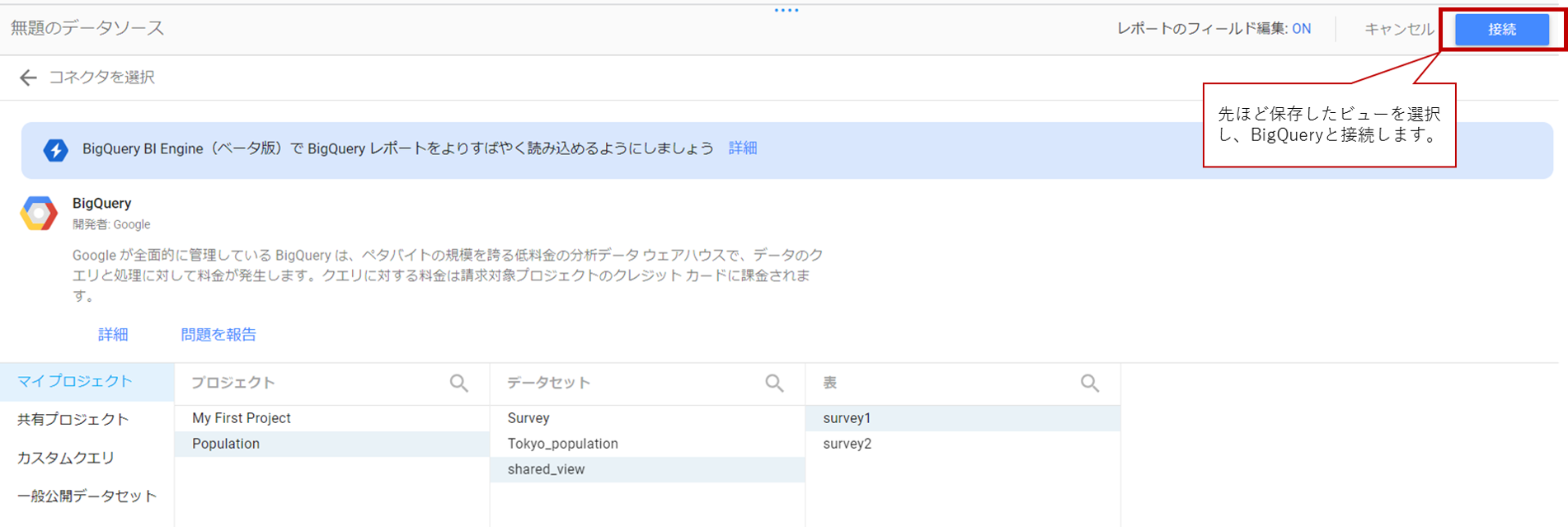Select 一般公開データセット in sidebar
Viewport: 1568px width, 527px height.
click(x=87, y=496)
